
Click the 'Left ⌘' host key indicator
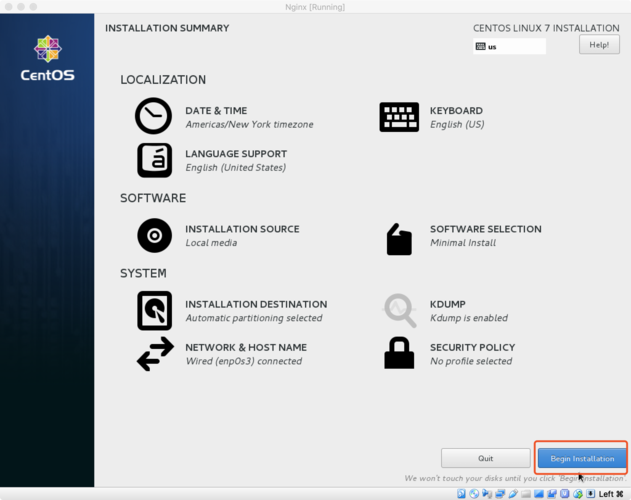coord(611,494)
